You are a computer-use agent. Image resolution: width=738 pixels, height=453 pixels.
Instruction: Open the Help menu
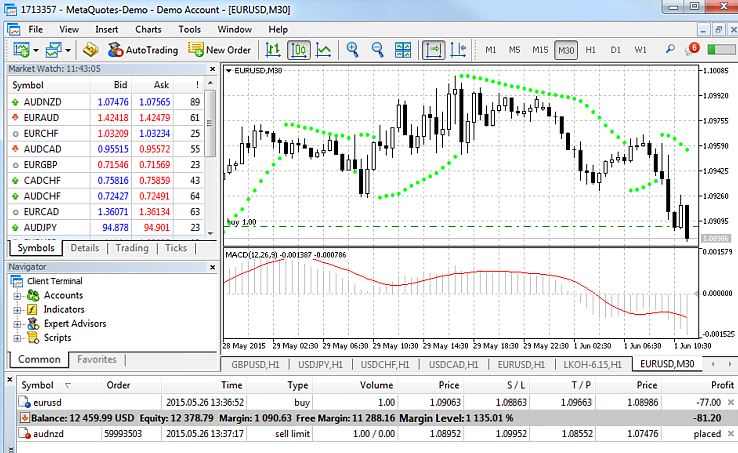278,29
